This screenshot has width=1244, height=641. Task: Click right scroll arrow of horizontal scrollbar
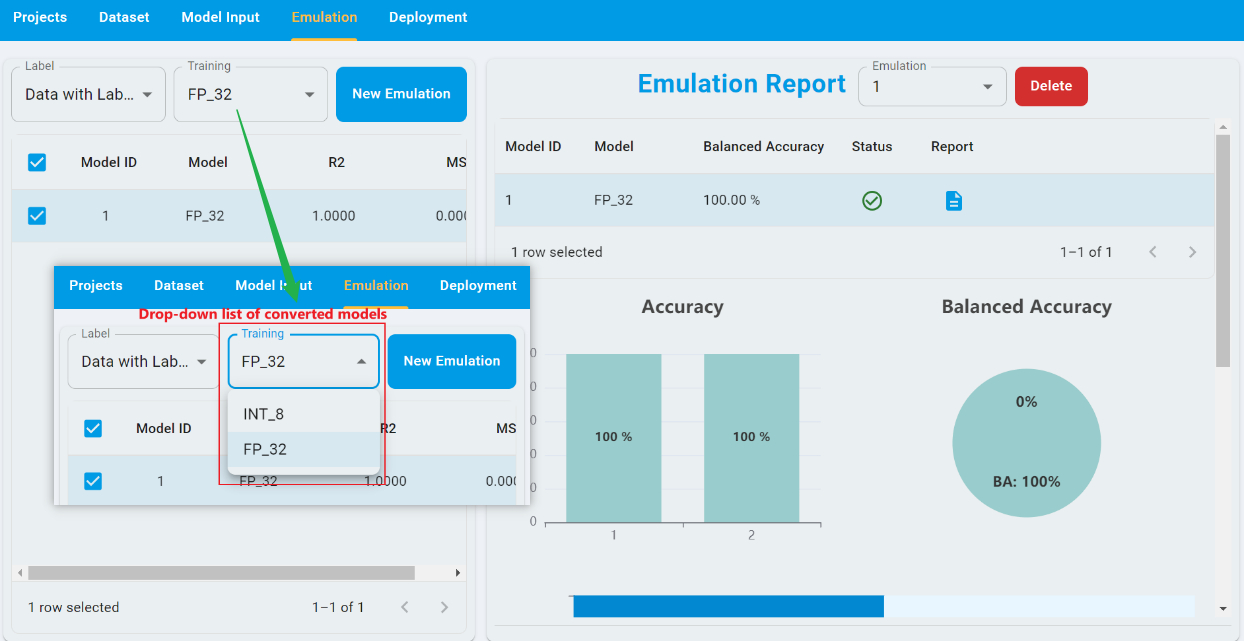[458, 573]
